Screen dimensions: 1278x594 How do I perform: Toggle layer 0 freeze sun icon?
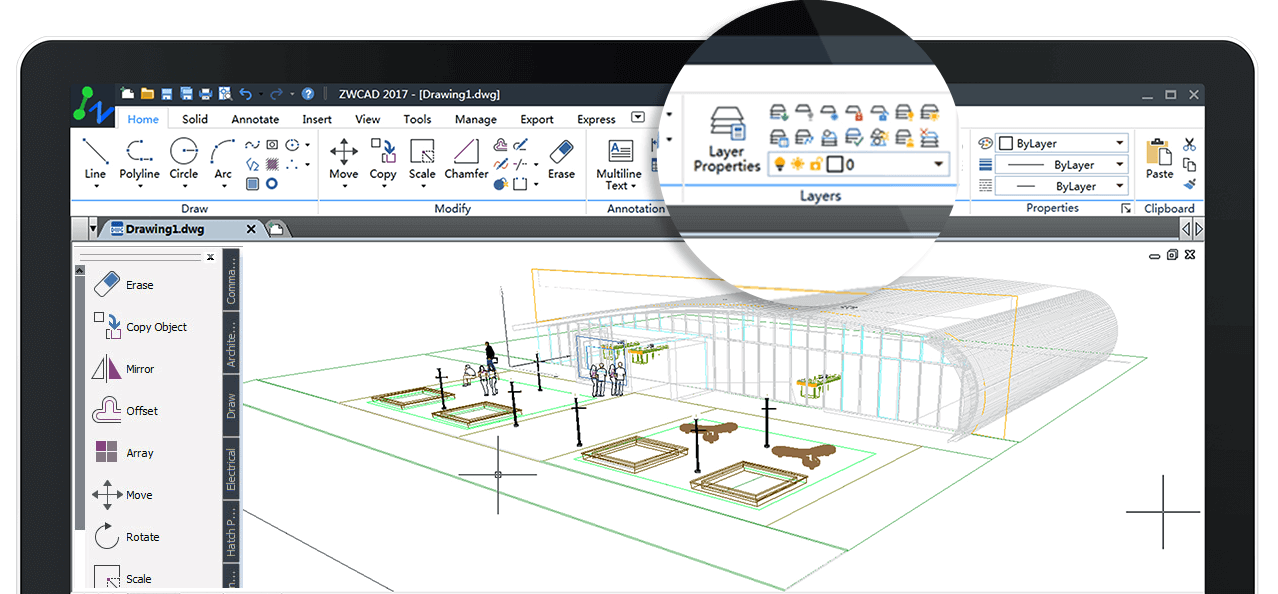point(798,164)
